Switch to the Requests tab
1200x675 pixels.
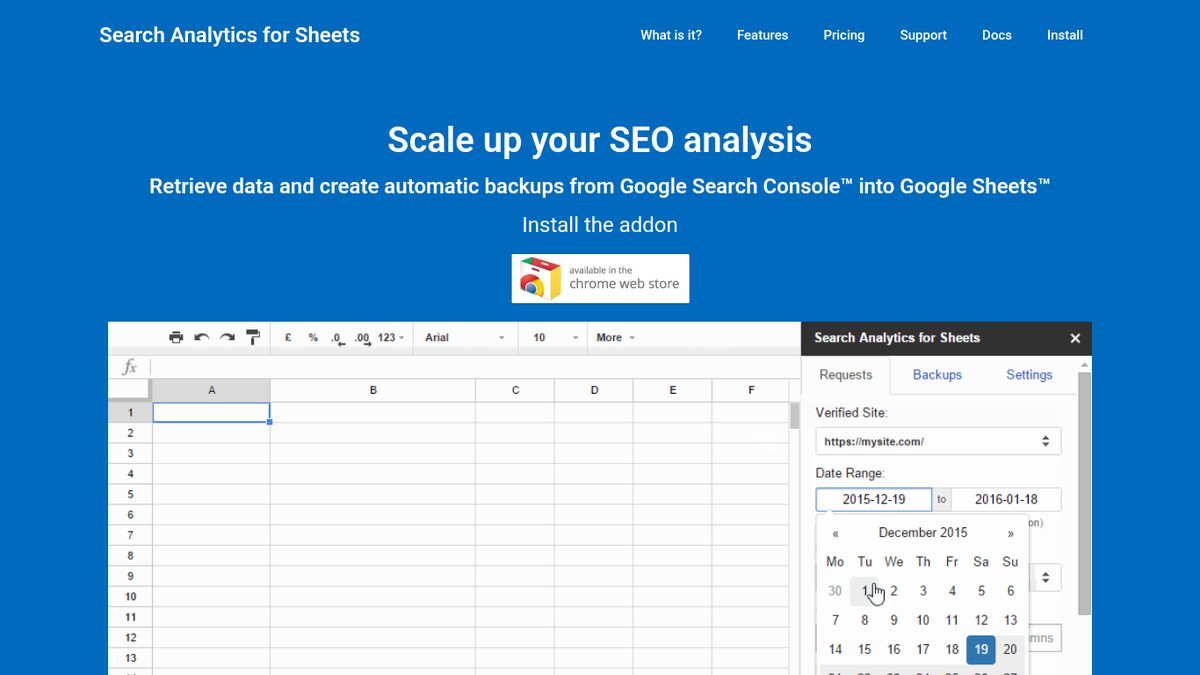[x=846, y=374]
